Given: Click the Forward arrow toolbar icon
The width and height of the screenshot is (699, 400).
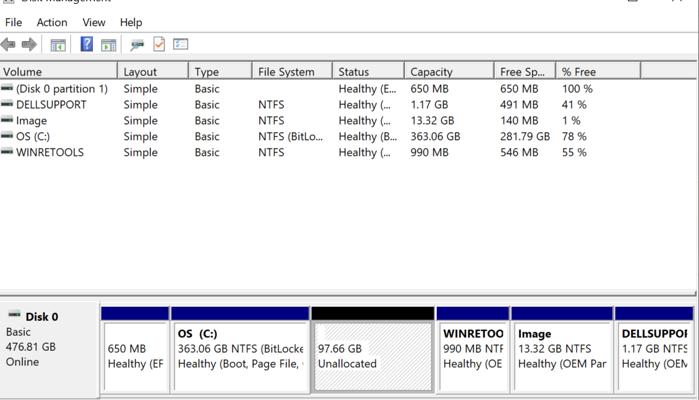Looking at the screenshot, I should click(29, 45).
